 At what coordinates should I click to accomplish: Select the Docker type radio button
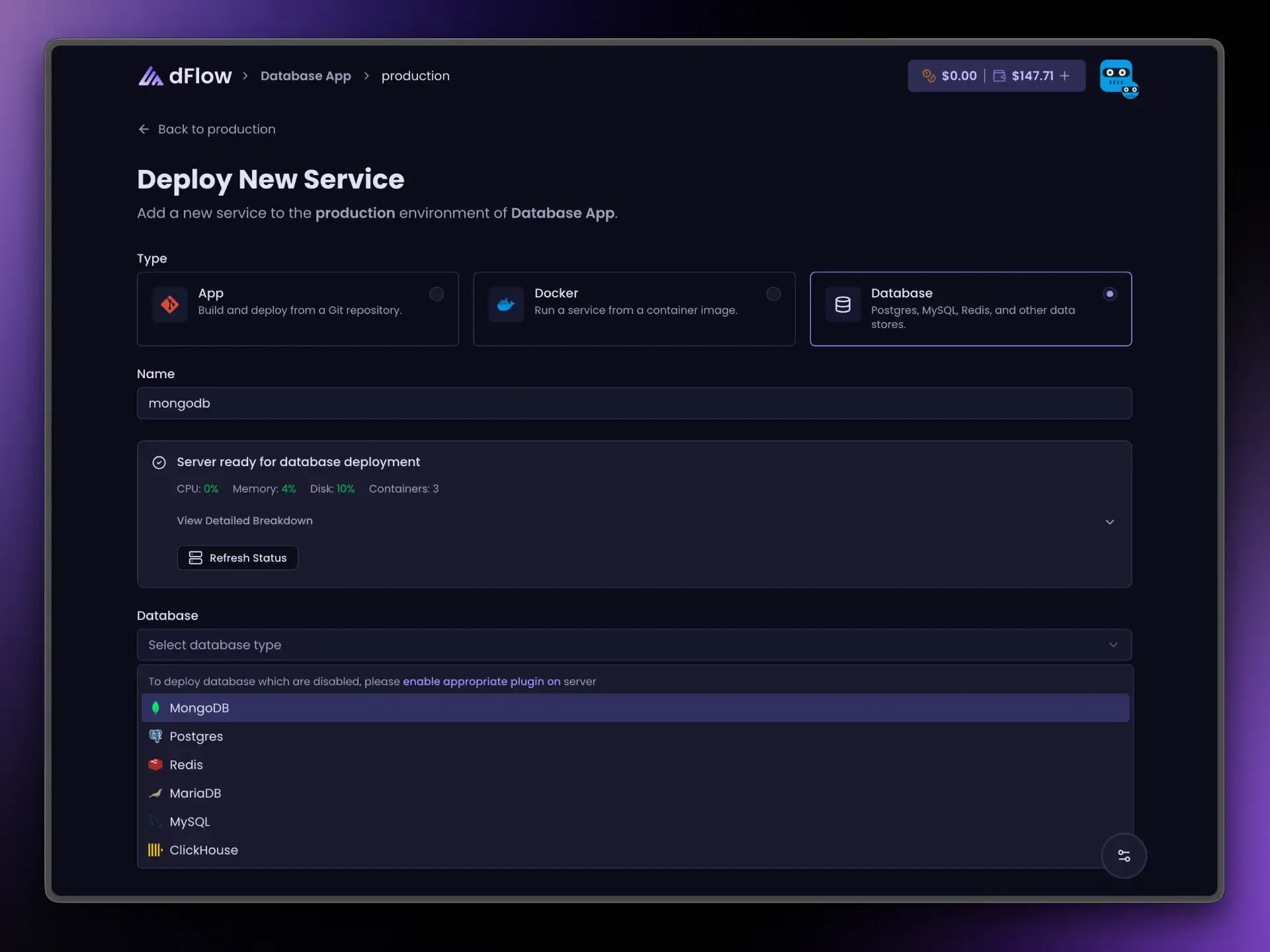tap(773, 294)
